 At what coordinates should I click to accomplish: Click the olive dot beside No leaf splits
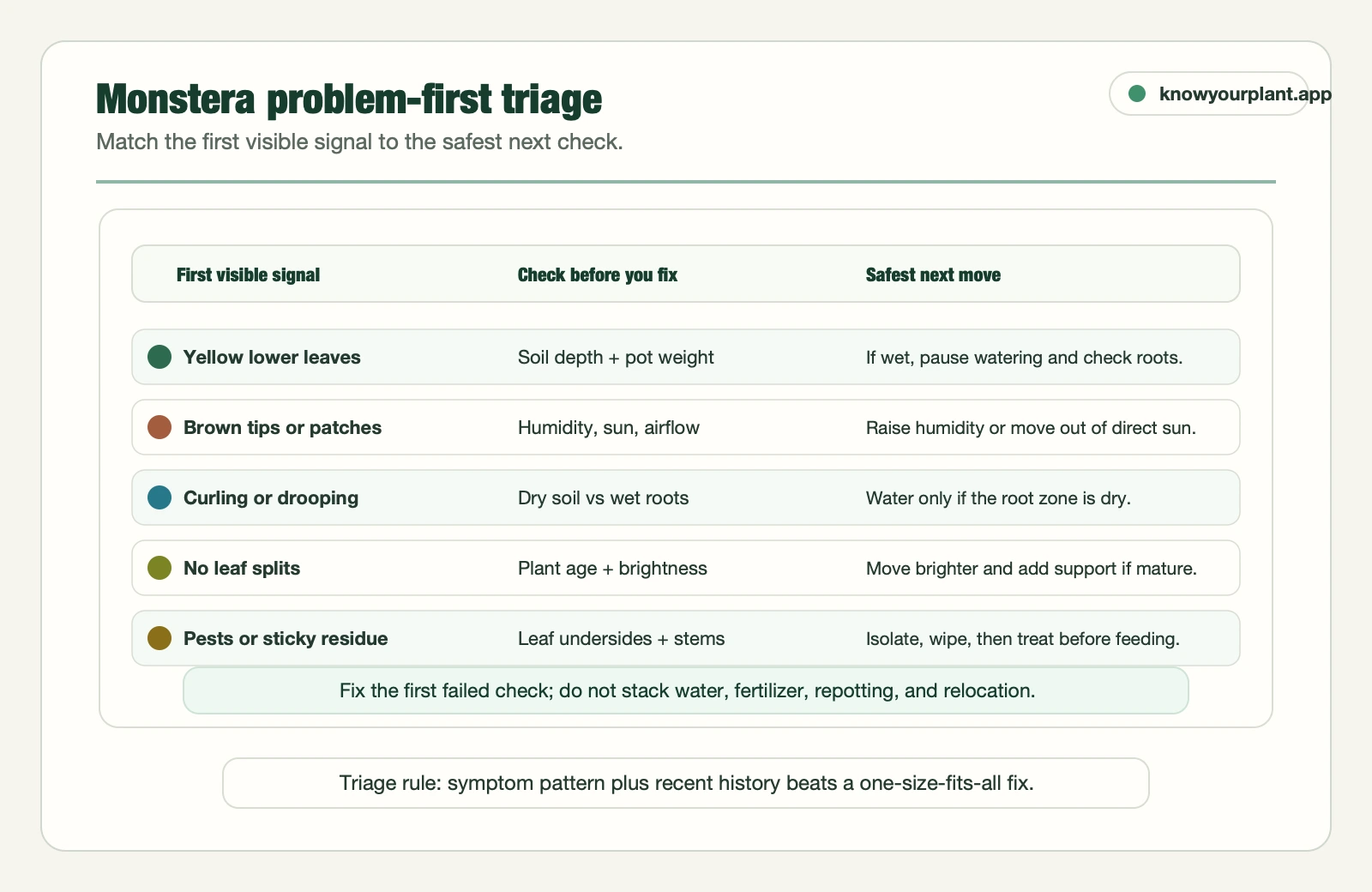159,568
